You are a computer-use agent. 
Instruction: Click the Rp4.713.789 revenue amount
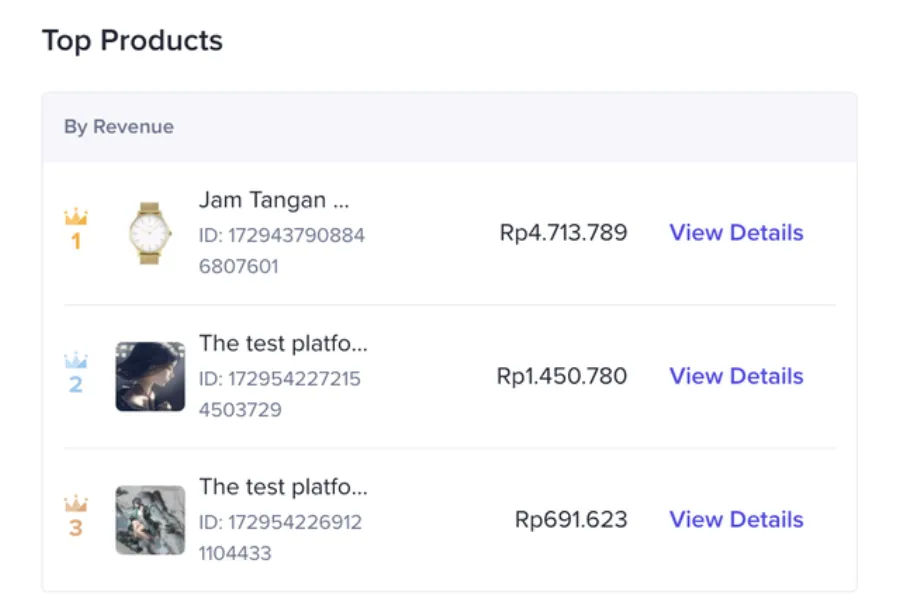pyautogui.click(x=563, y=233)
